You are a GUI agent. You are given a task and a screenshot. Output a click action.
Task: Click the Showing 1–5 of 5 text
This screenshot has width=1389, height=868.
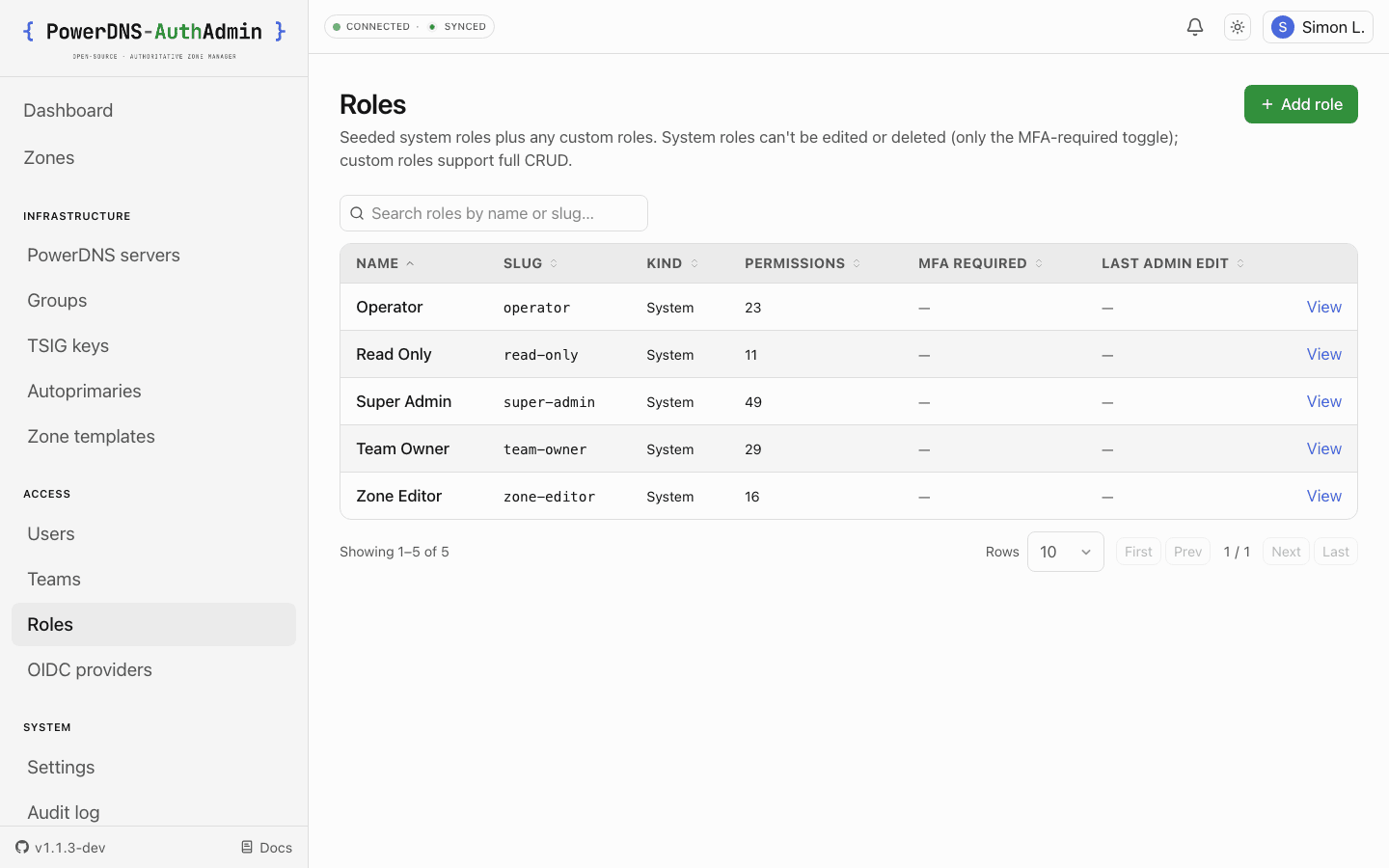tap(395, 552)
